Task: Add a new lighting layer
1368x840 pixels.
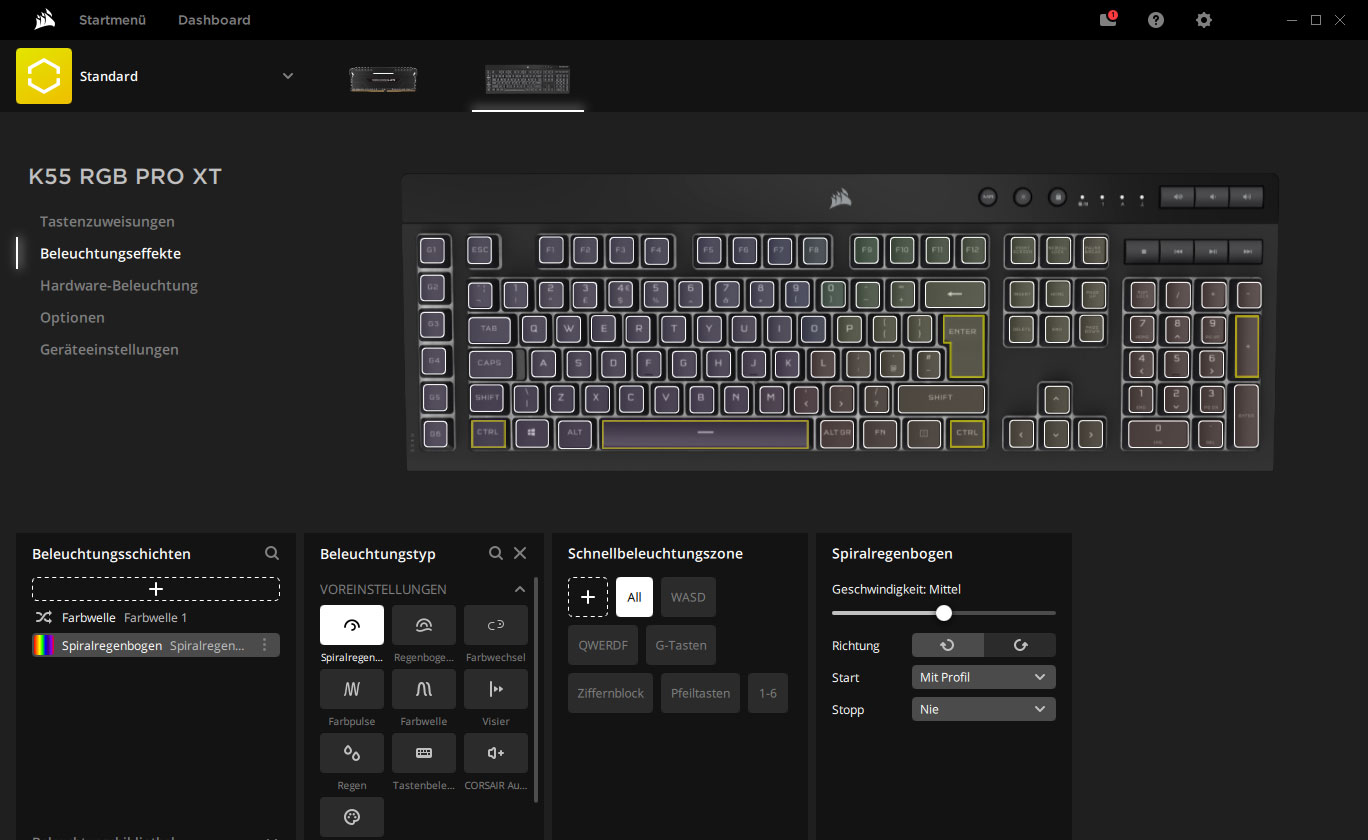Action: [156, 589]
